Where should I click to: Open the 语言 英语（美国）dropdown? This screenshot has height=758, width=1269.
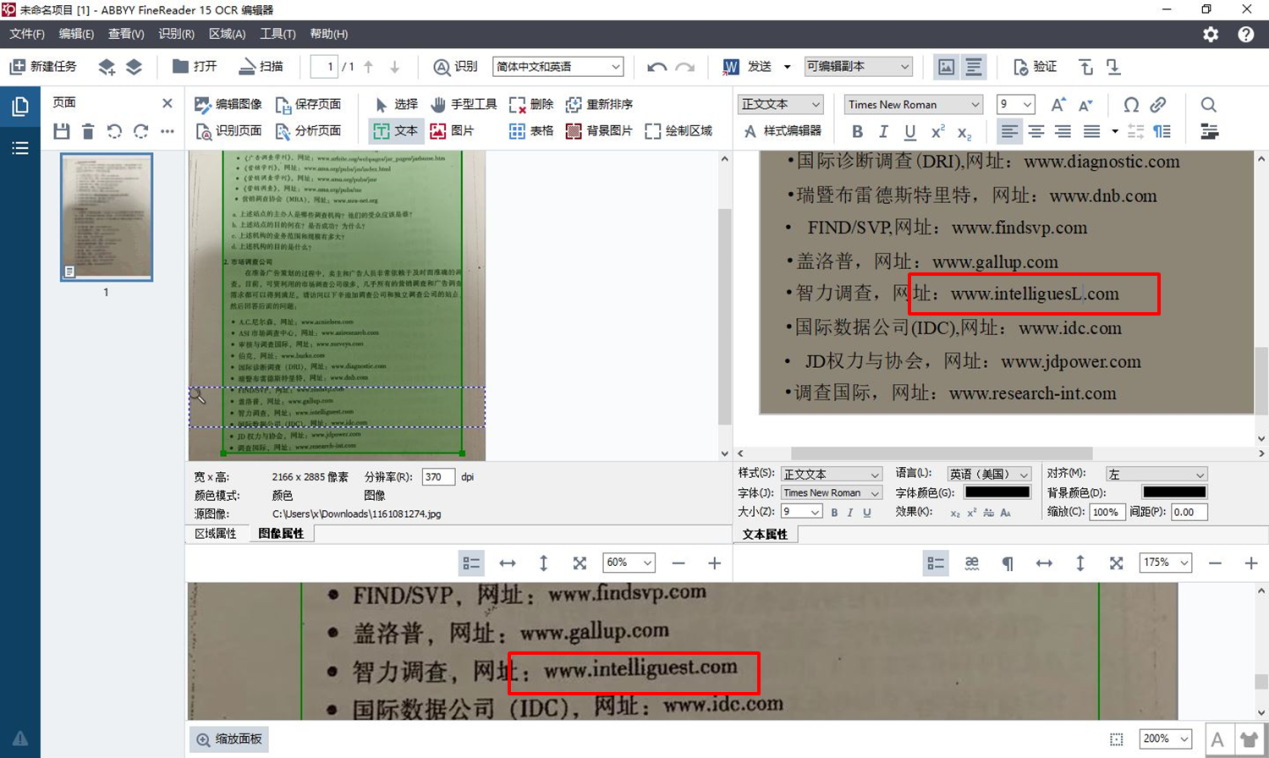tap(988, 474)
